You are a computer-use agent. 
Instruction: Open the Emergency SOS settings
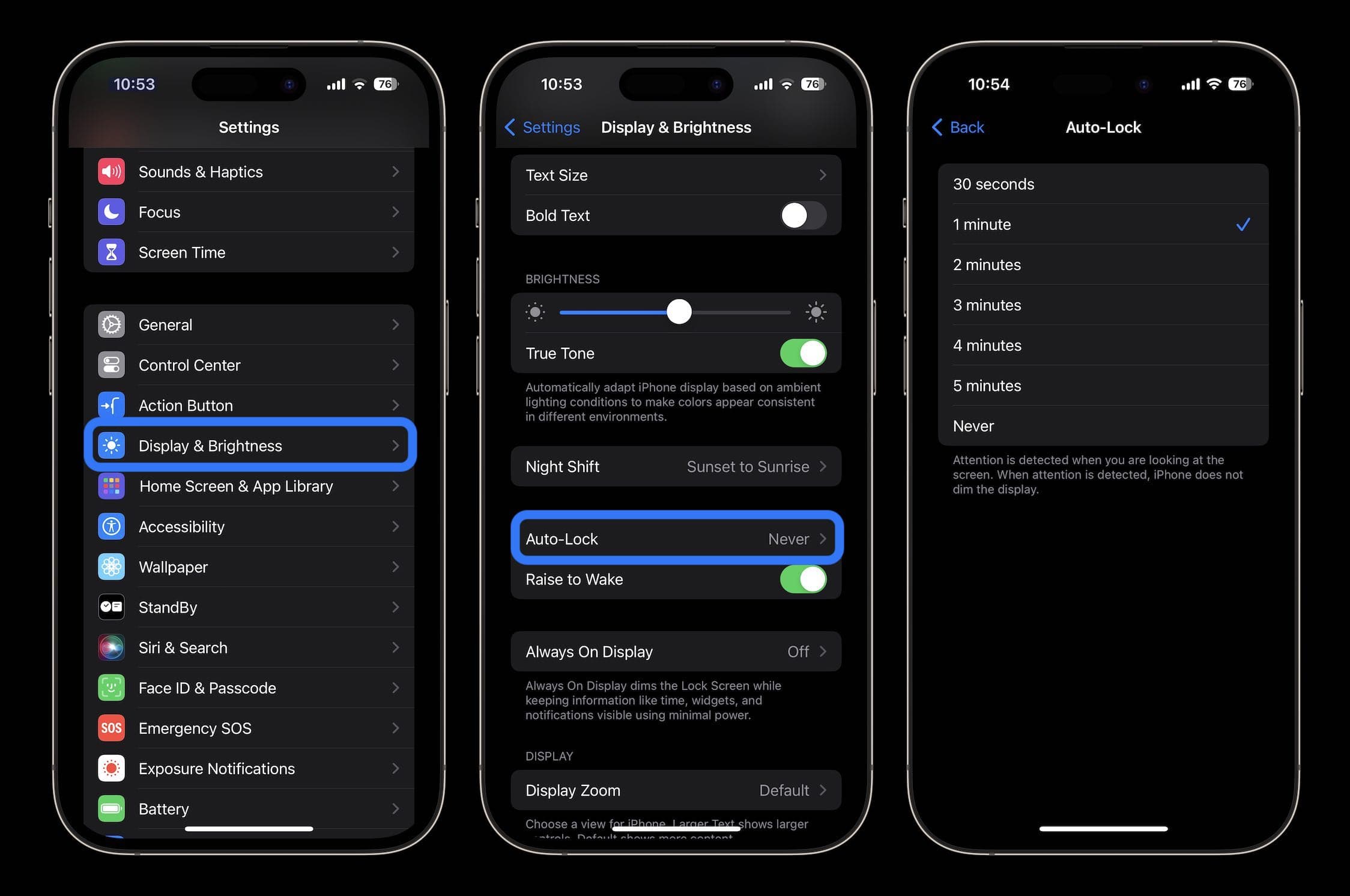248,727
